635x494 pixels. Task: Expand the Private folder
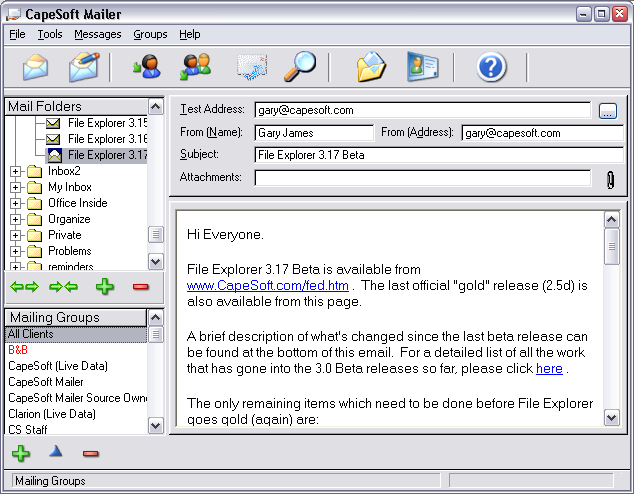point(15,235)
